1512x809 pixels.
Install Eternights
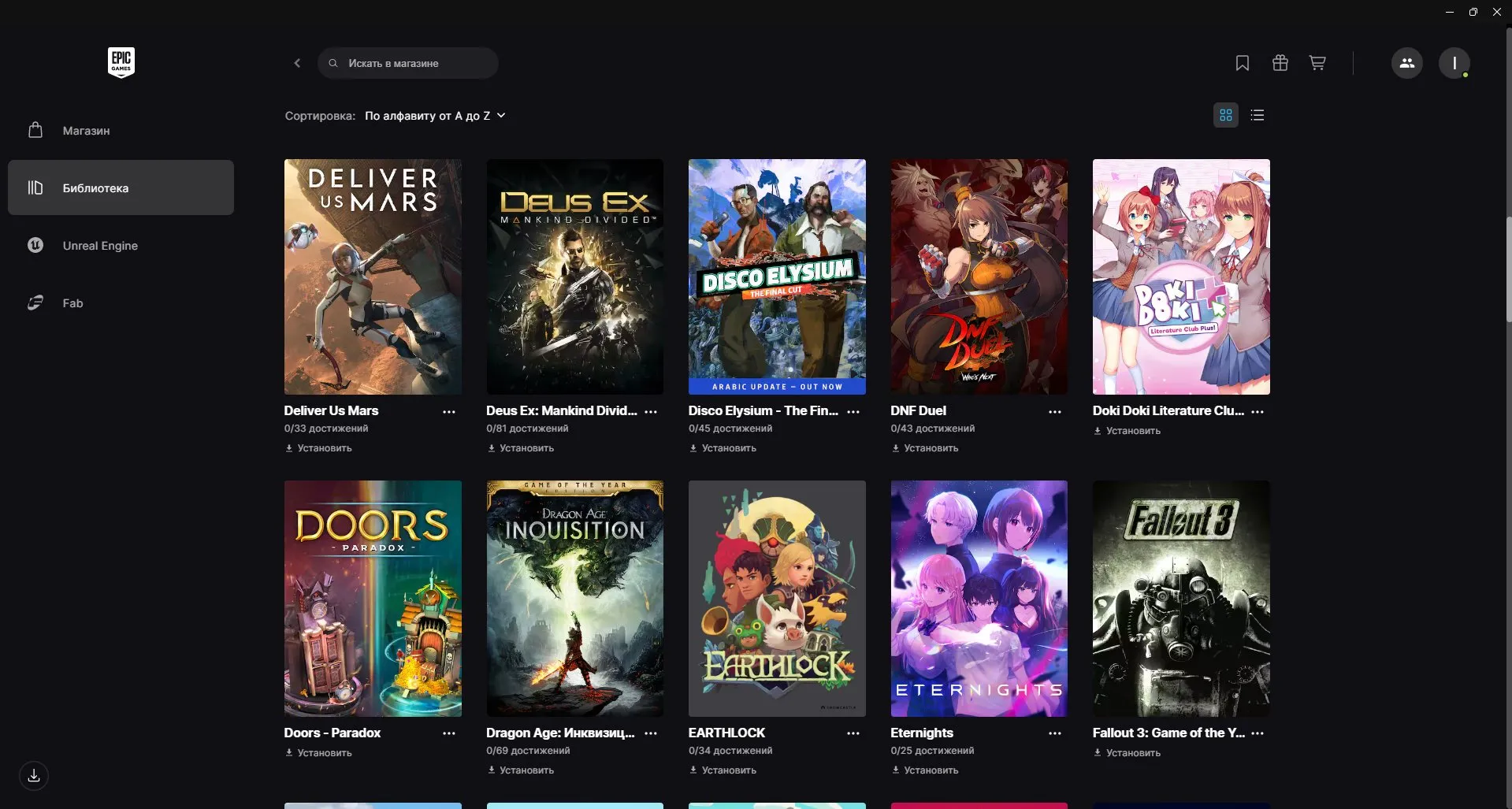[x=925, y=770]
